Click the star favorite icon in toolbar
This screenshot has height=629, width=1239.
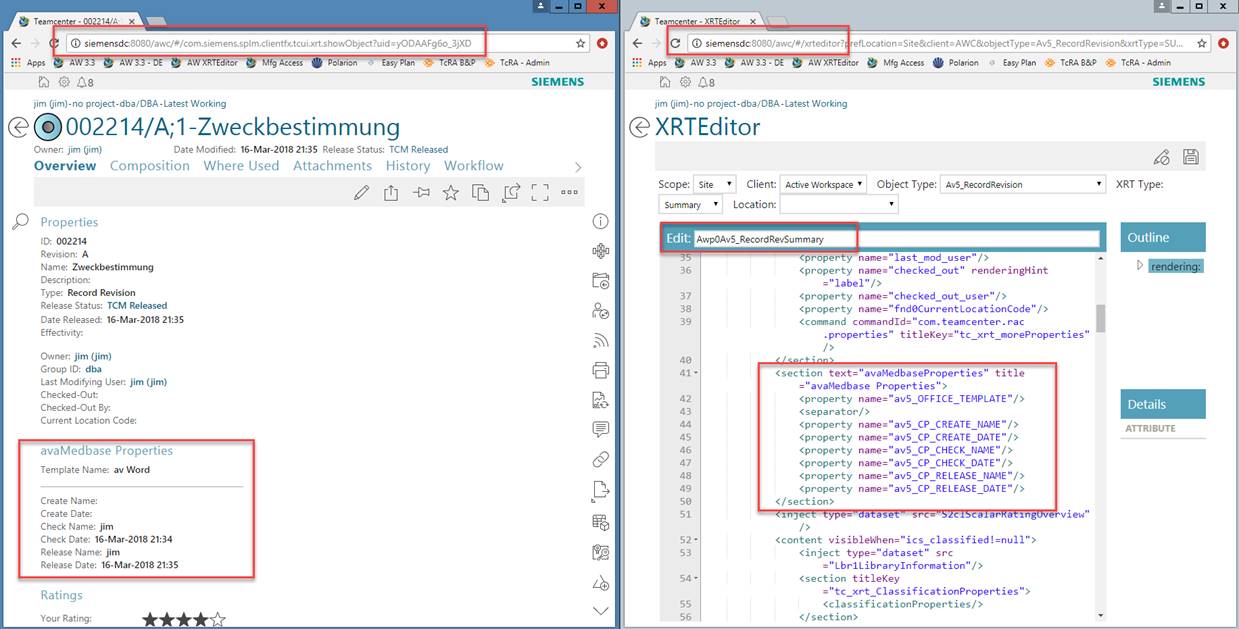pyautogui.click(x=451, y=193)
